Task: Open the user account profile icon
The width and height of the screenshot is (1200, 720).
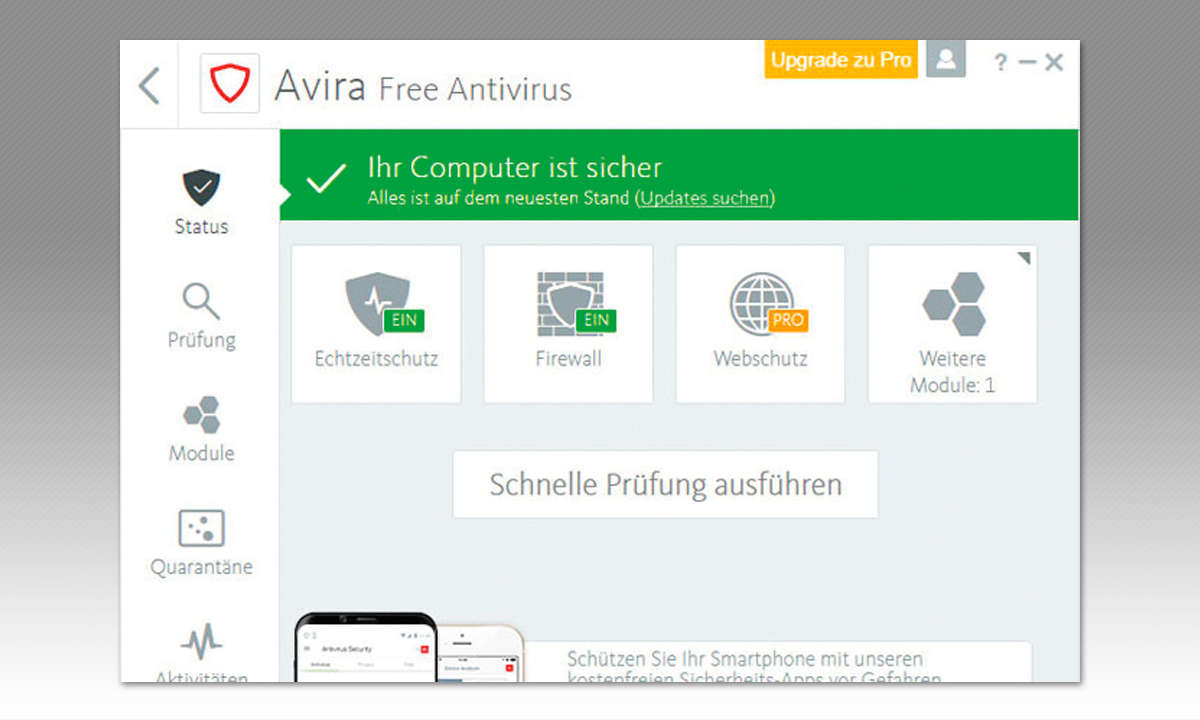Action: tap(945, 60)
